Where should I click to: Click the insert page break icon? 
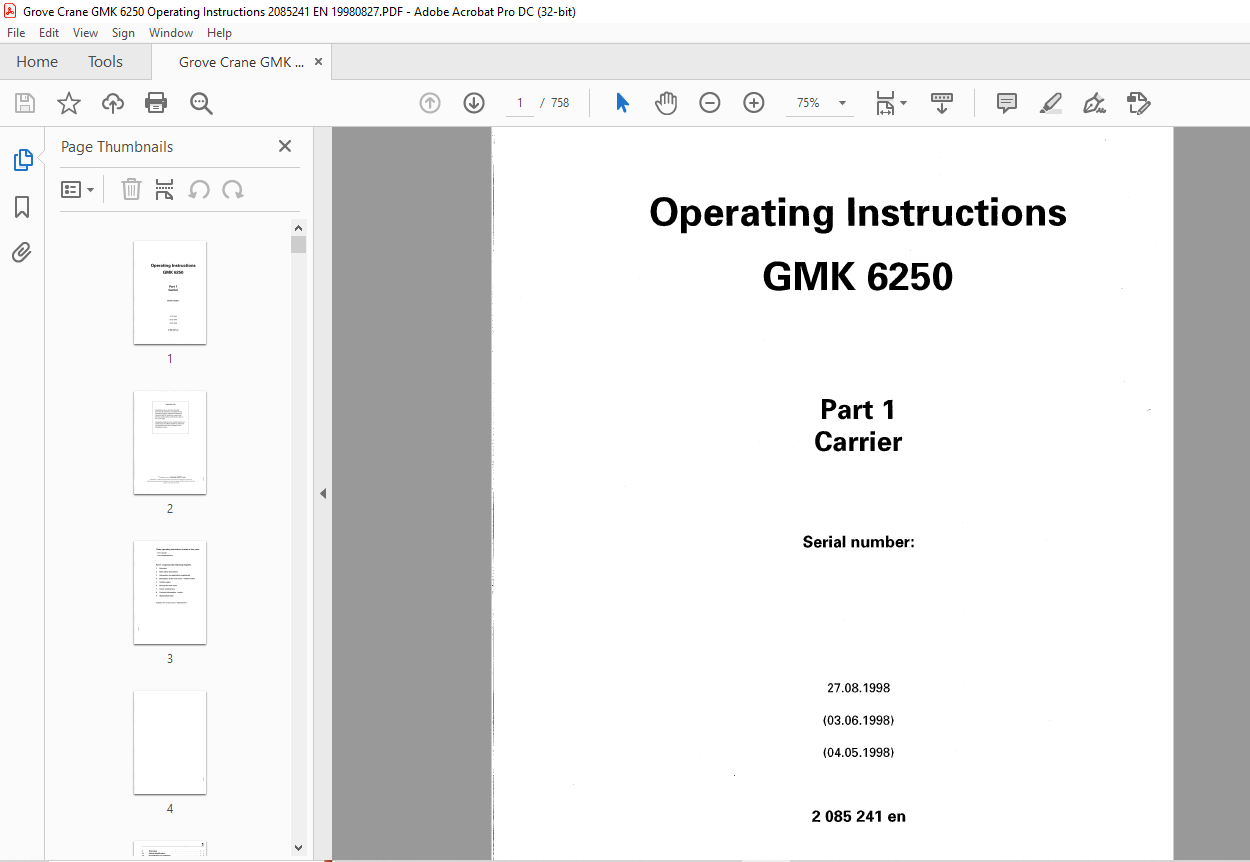165,189
